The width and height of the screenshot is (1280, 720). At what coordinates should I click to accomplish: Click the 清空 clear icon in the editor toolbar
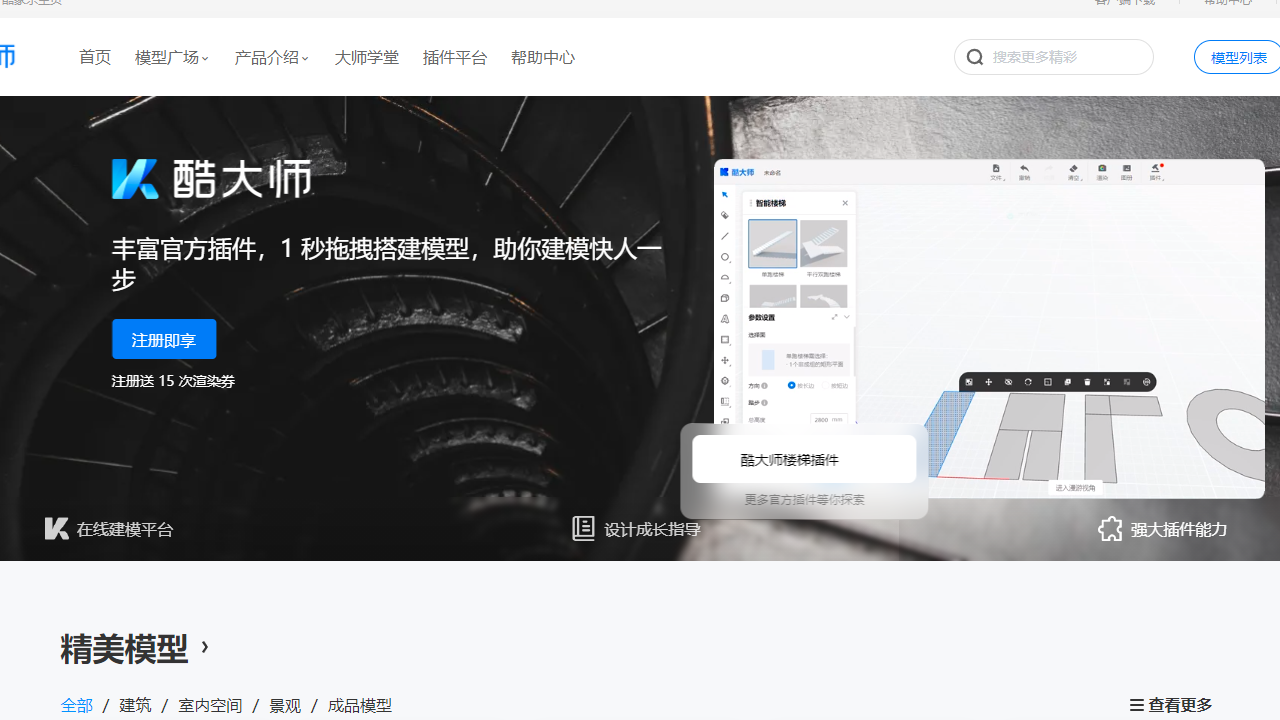(x=1073, y=168)
